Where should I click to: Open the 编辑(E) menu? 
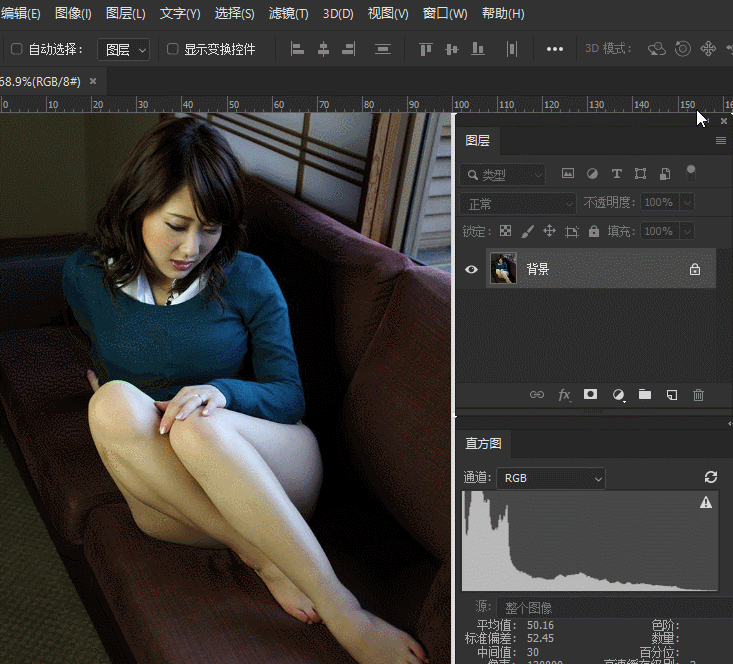tap(21, 14)
